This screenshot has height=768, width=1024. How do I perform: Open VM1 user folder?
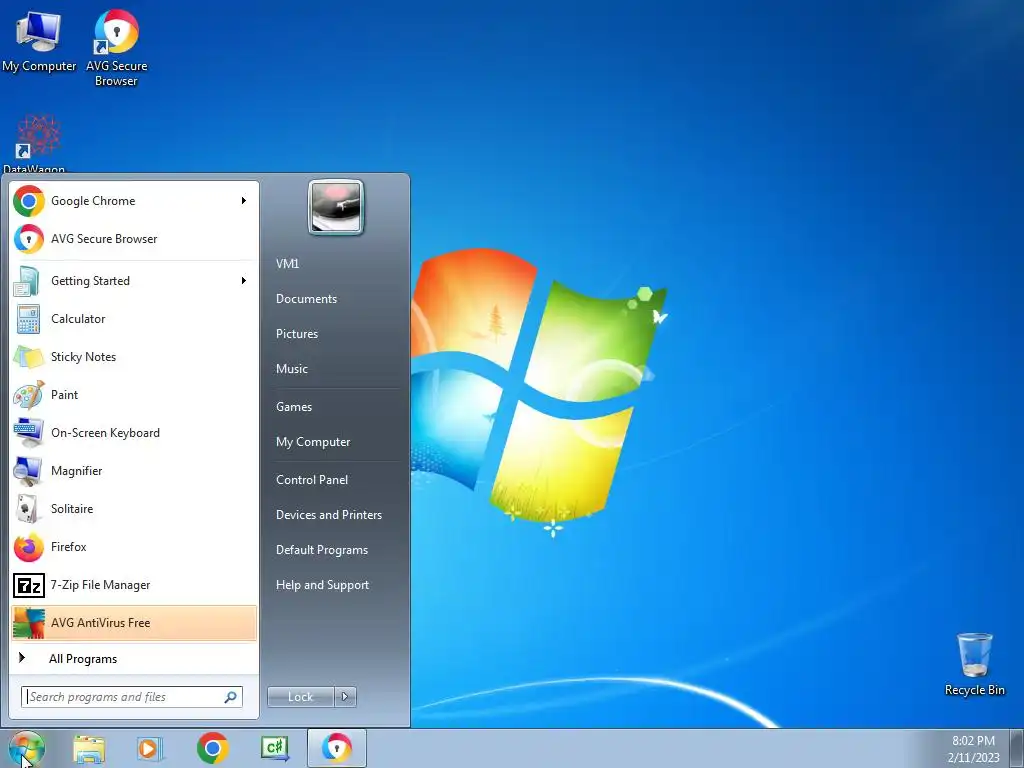pos(337,264)
